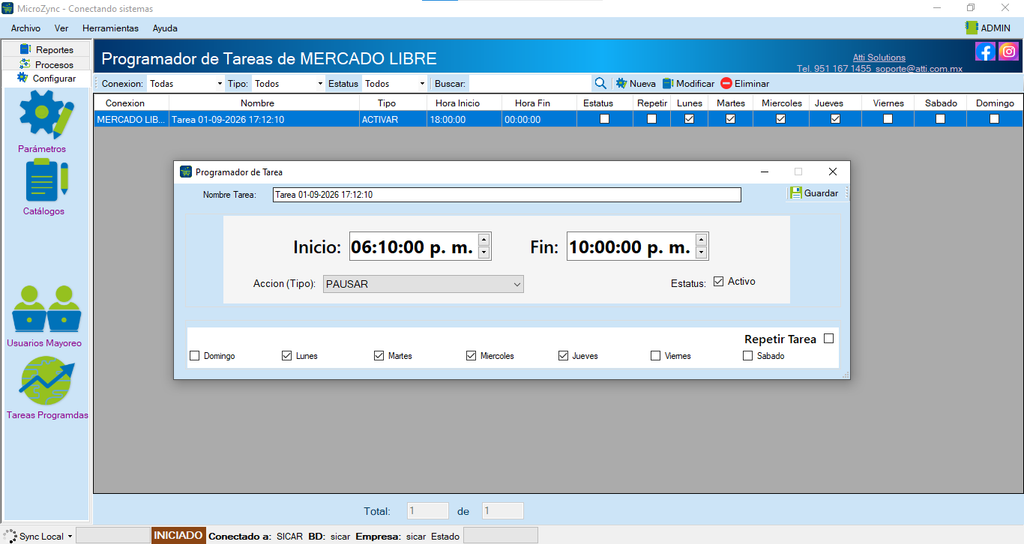Uncheck Martes in the dialog
Screen dimensions: 1024x544
point(379,356)
